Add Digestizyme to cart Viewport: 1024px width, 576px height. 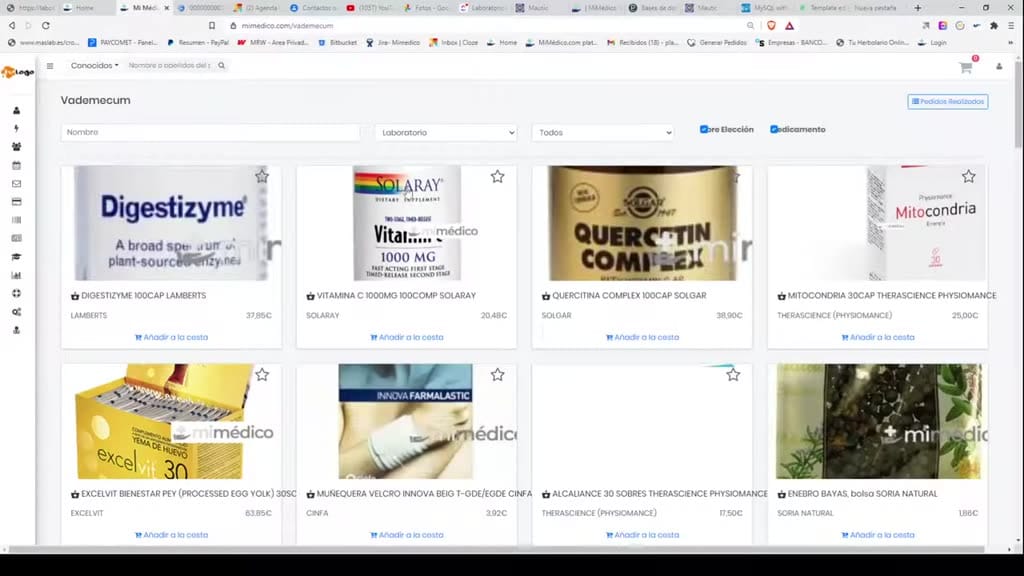[x=171, y=338]
